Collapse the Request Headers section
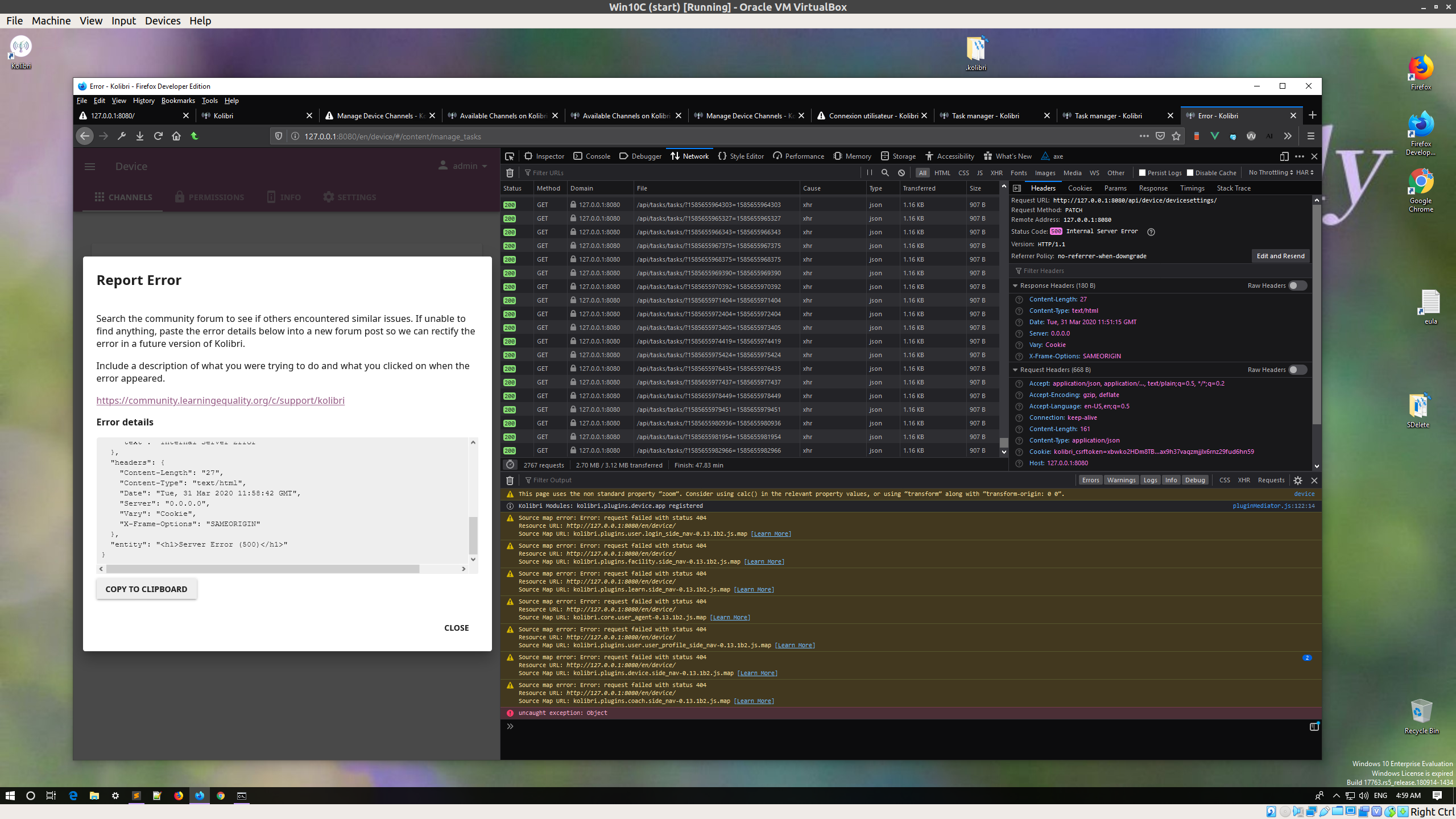 point(1016,370)
